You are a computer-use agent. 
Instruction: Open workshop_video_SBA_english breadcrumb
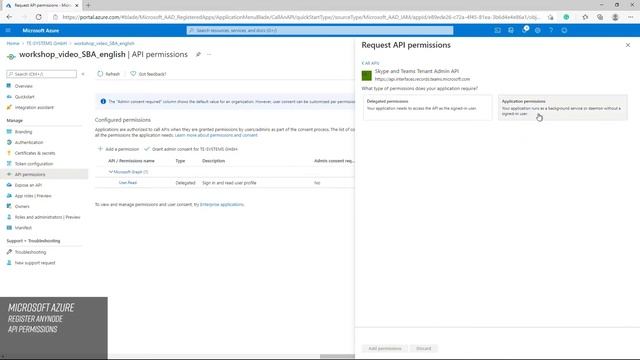(104, 43)
